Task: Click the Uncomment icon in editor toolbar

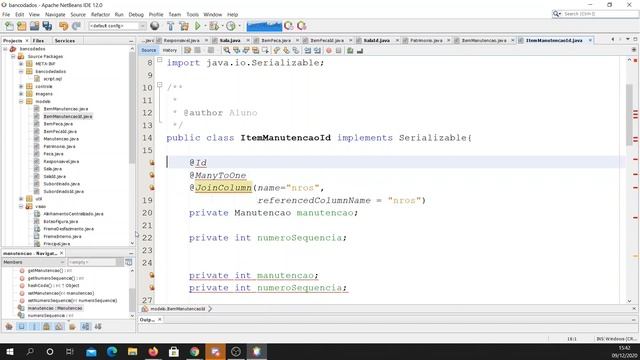Action: pyautogui.click(x=360, y=51)
